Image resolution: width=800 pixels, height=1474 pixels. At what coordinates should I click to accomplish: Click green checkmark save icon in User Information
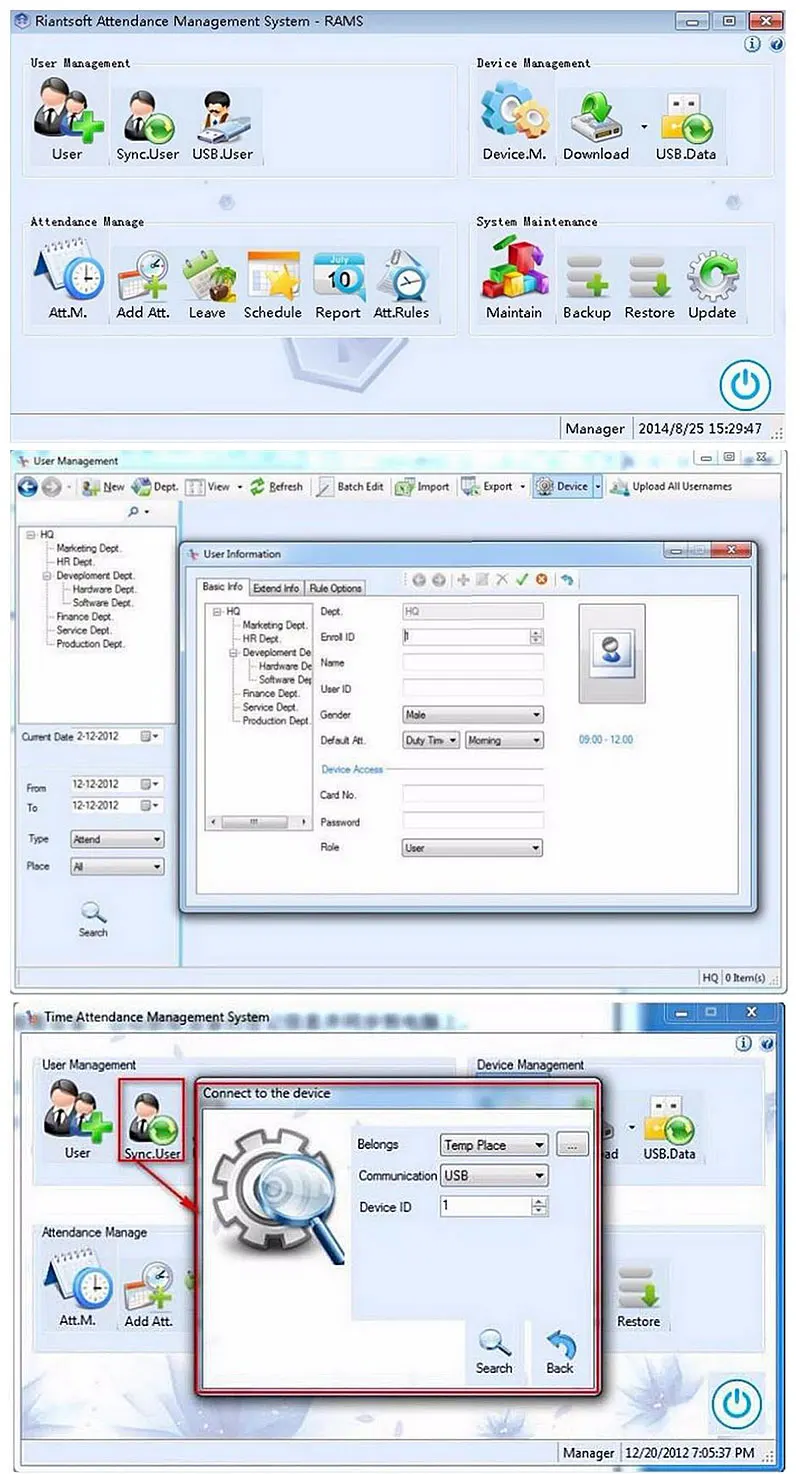(x=521, y=579)
